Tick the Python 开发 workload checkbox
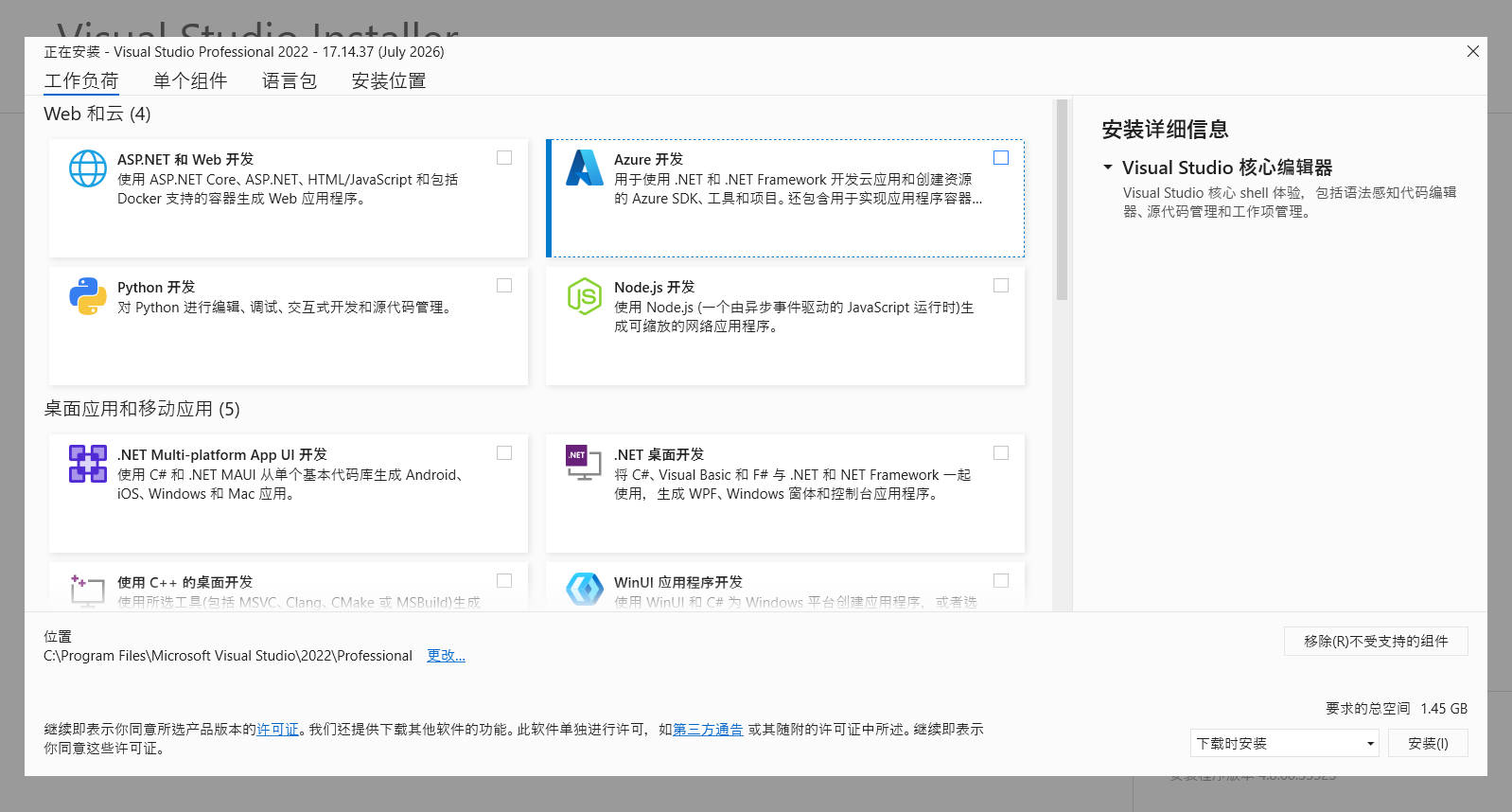Screen dimensions: 1512x812 (504, 286)
